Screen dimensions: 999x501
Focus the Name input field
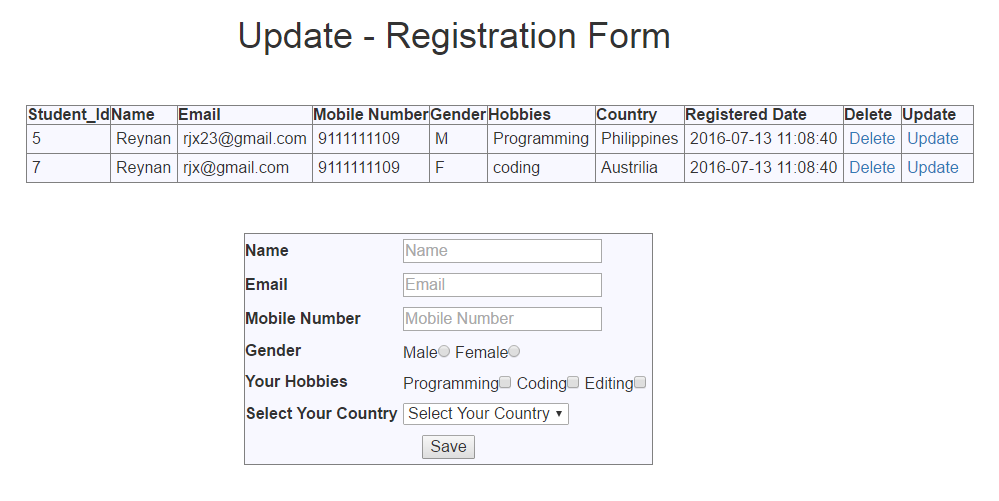click(x=502, y=251)
